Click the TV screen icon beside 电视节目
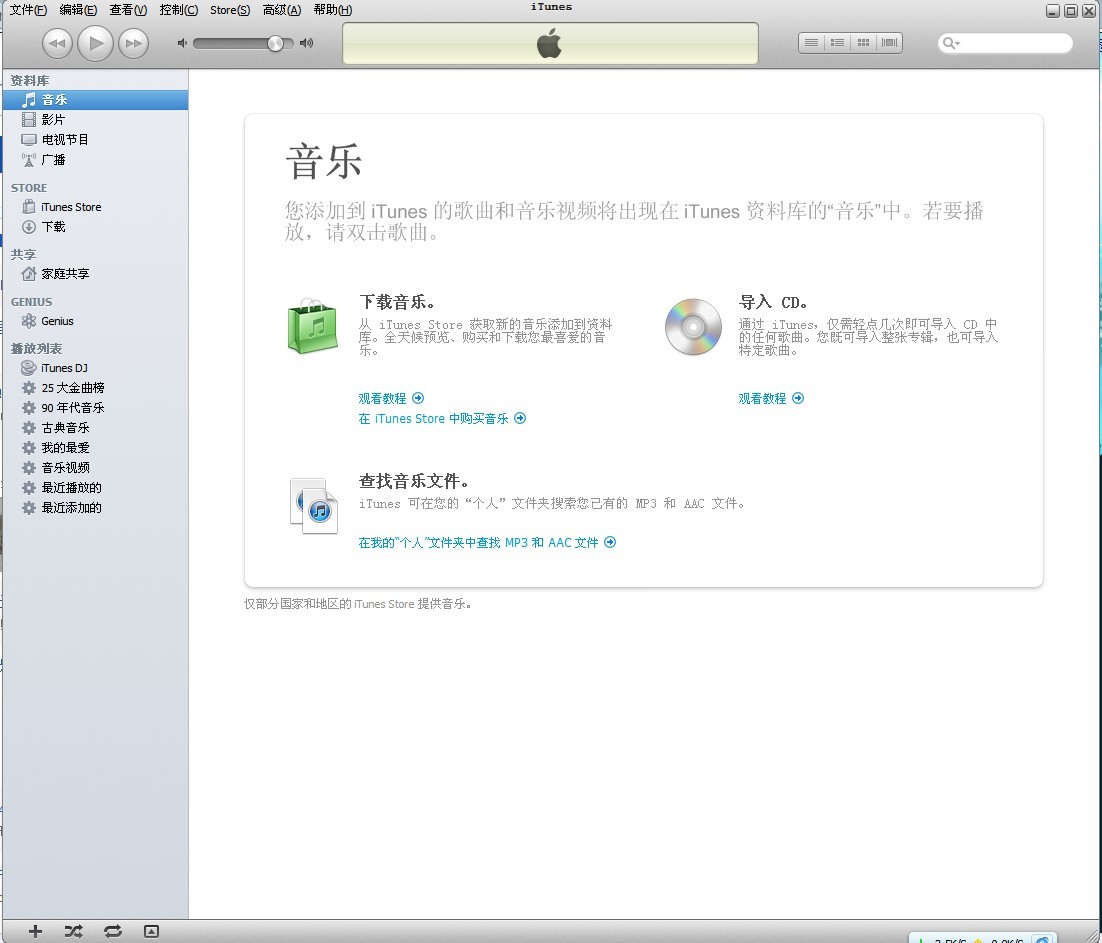 [29, 140]
